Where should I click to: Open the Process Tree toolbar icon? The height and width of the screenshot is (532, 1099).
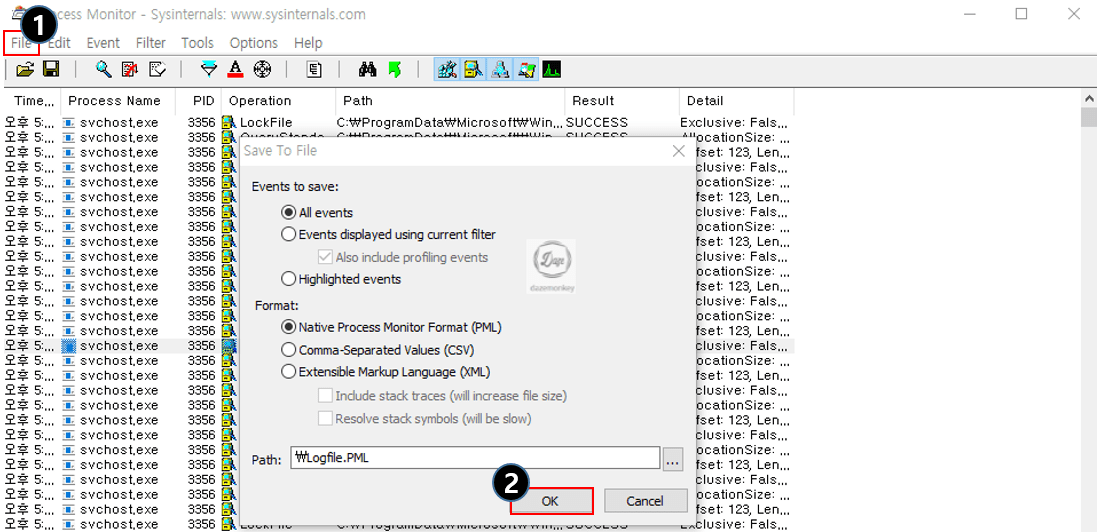(x=315, y=69)
